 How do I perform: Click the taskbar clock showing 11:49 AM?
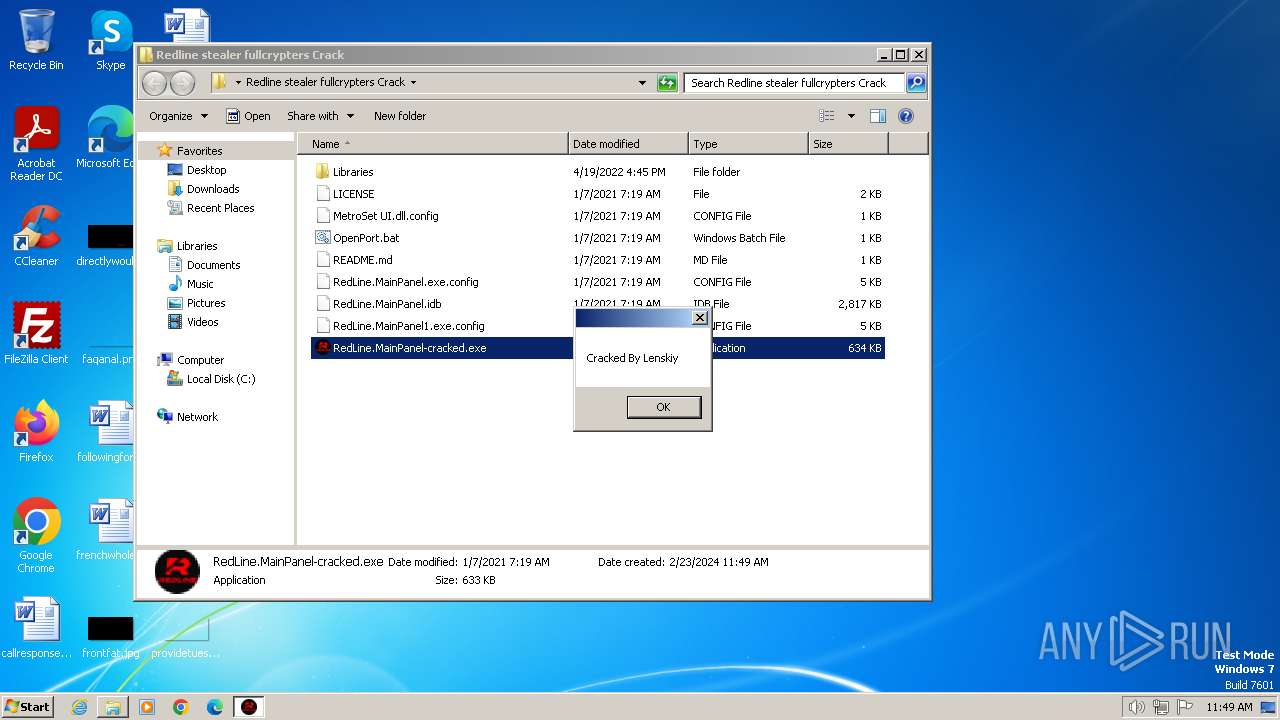coord(1229,707)
